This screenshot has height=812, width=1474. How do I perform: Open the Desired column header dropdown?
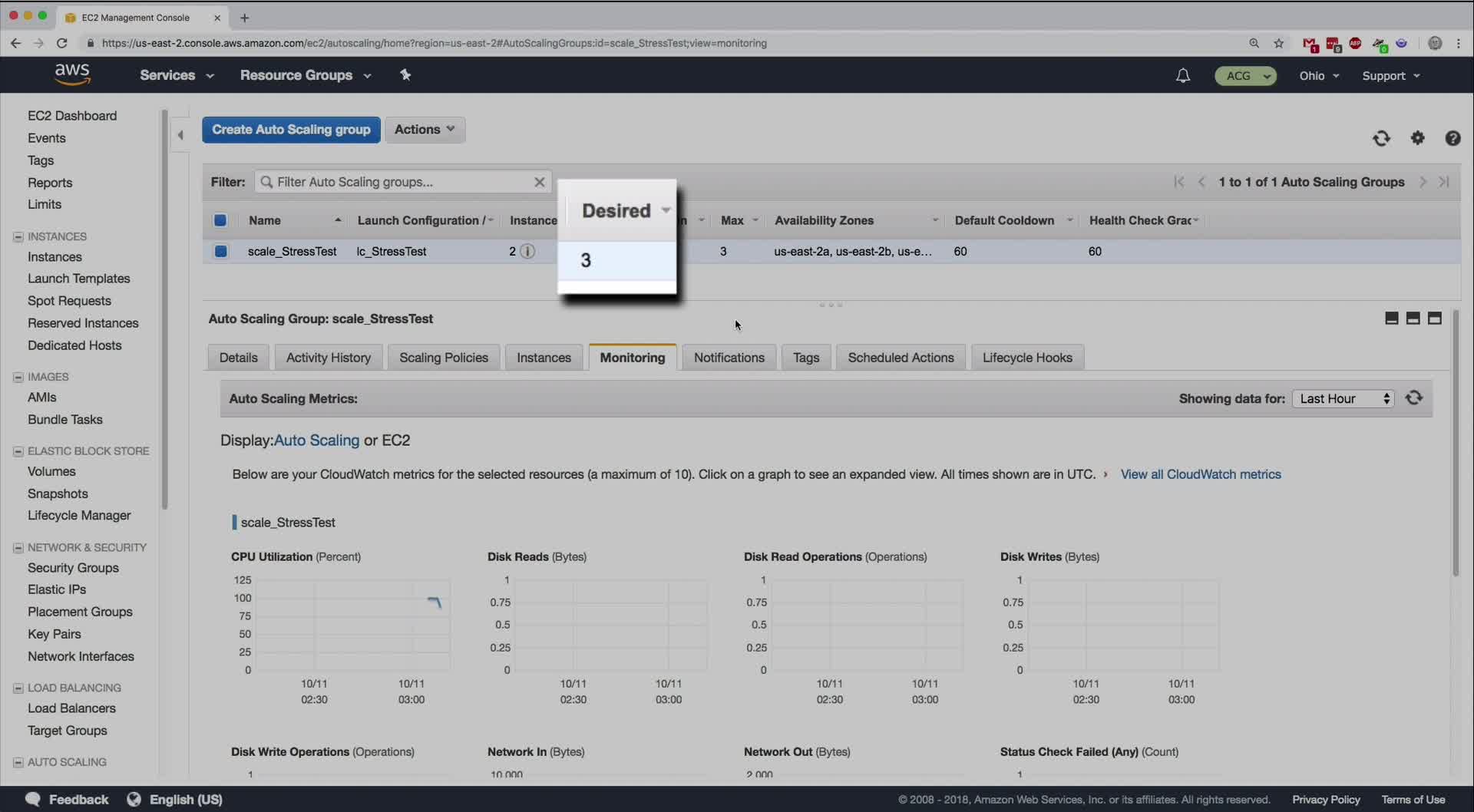(666, 210)
